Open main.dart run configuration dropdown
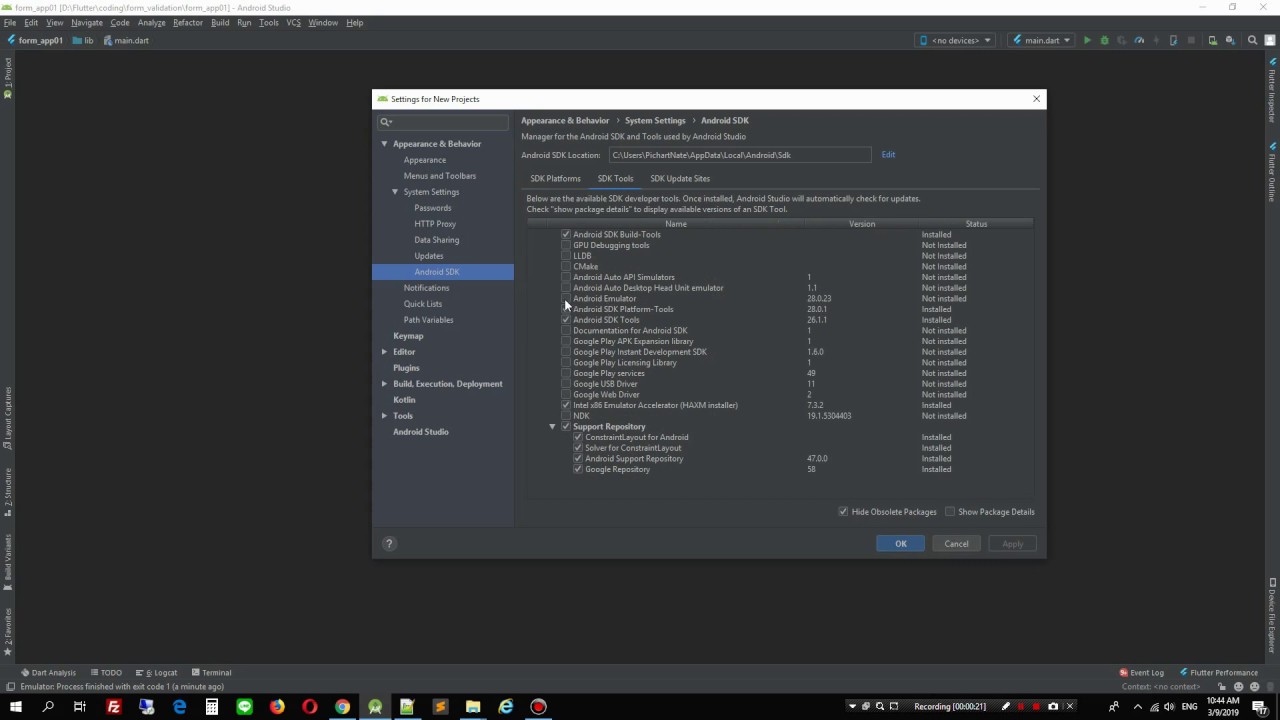The width and height of the screenshot is (1280, 720). (1041, 41)
